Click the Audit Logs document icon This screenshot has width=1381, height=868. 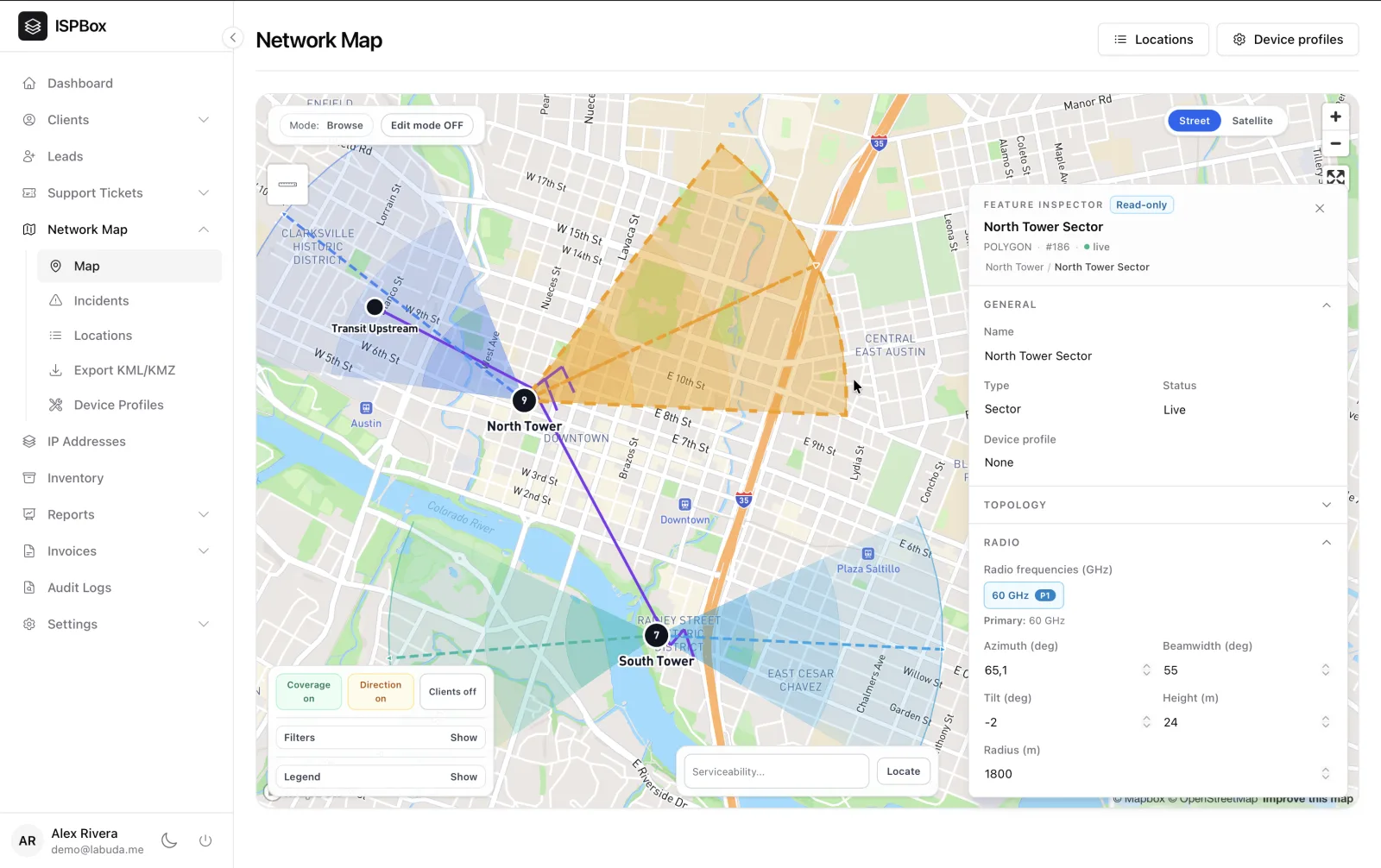29,588
